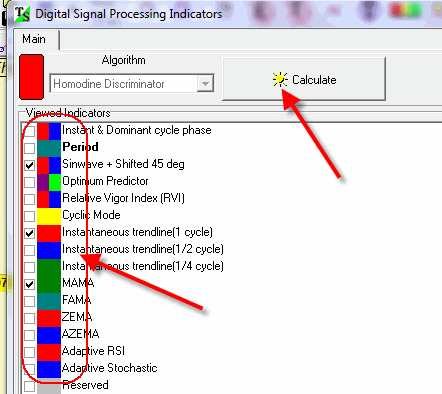Uncheck the Sinwave + Shifted 45 deg checkbox
Image resolution: width=442 pixels, height=394 pixels.
tap(29, 165)
